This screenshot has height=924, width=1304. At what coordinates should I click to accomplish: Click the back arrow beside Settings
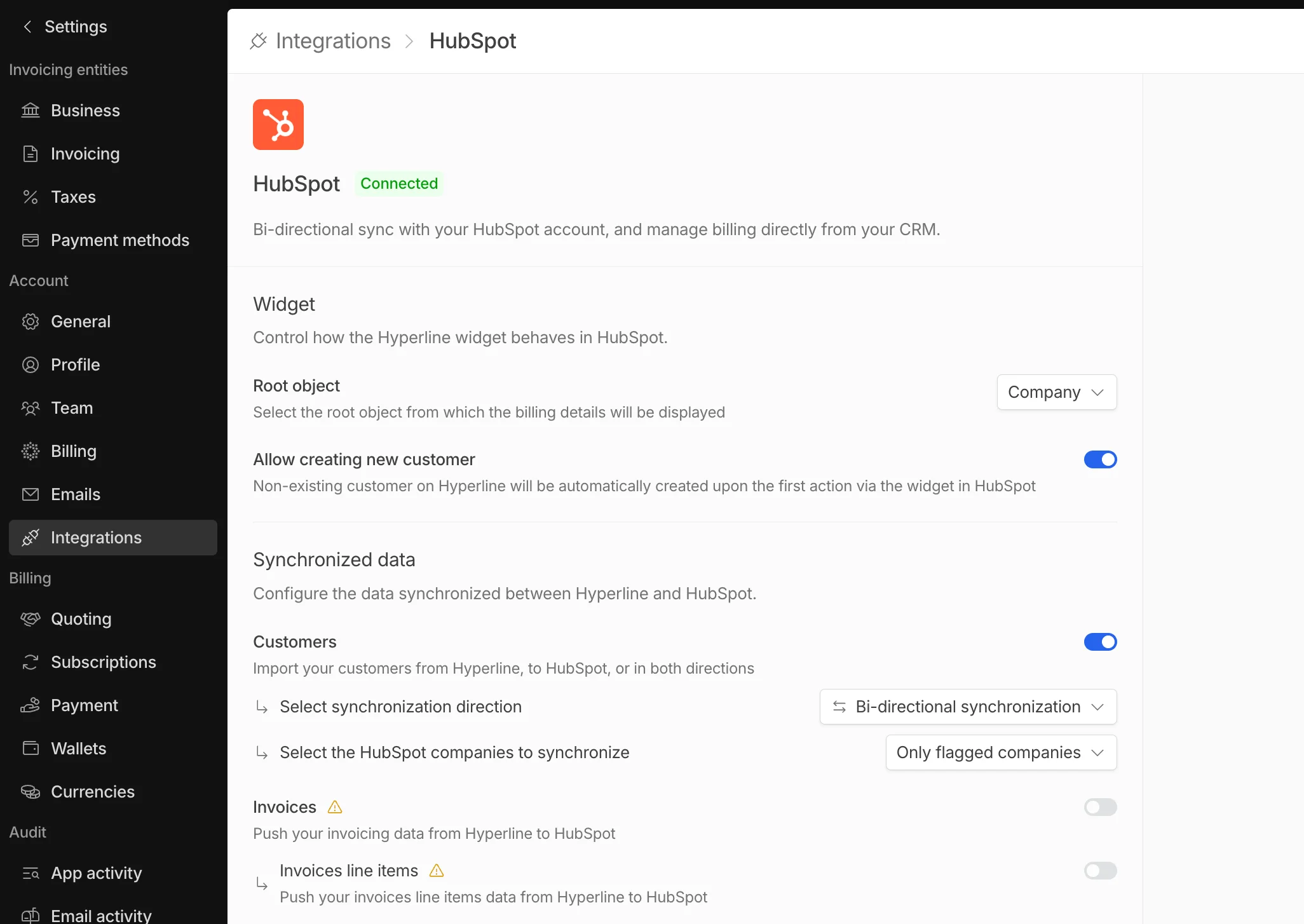click(x=27, y=27)
